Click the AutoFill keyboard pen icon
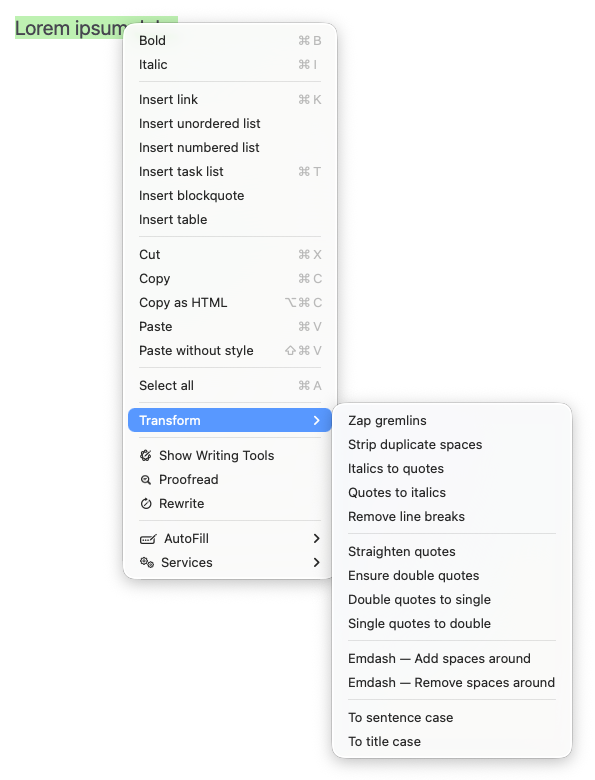Image resolution: width=595 pixels, height=780 pixels. coord(148,539)
